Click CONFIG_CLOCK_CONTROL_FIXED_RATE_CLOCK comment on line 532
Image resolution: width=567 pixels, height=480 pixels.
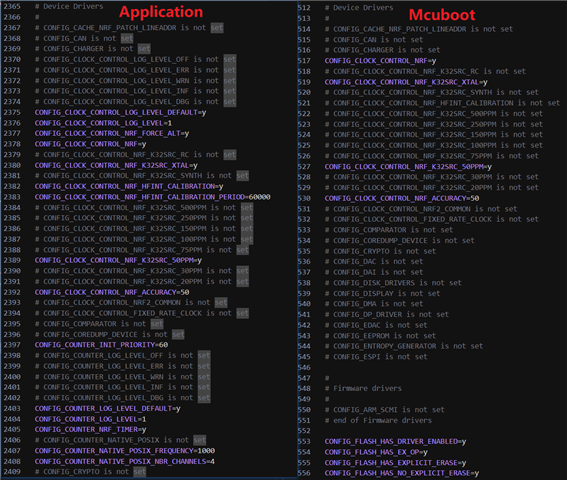(432, 219)
